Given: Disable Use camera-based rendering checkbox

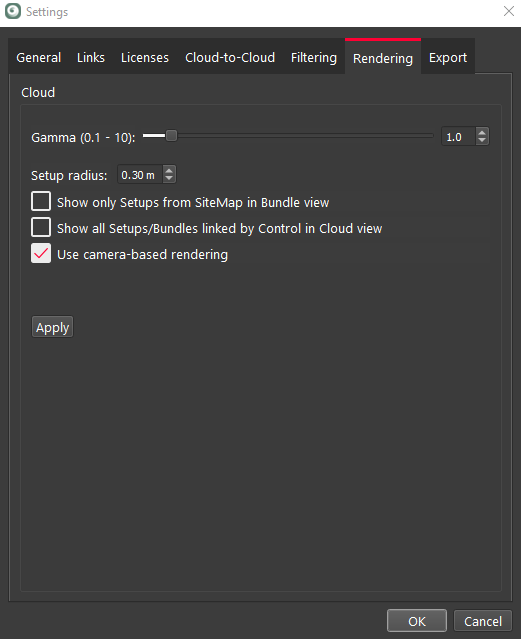Looking at the screenshot, I should point(41,253).
